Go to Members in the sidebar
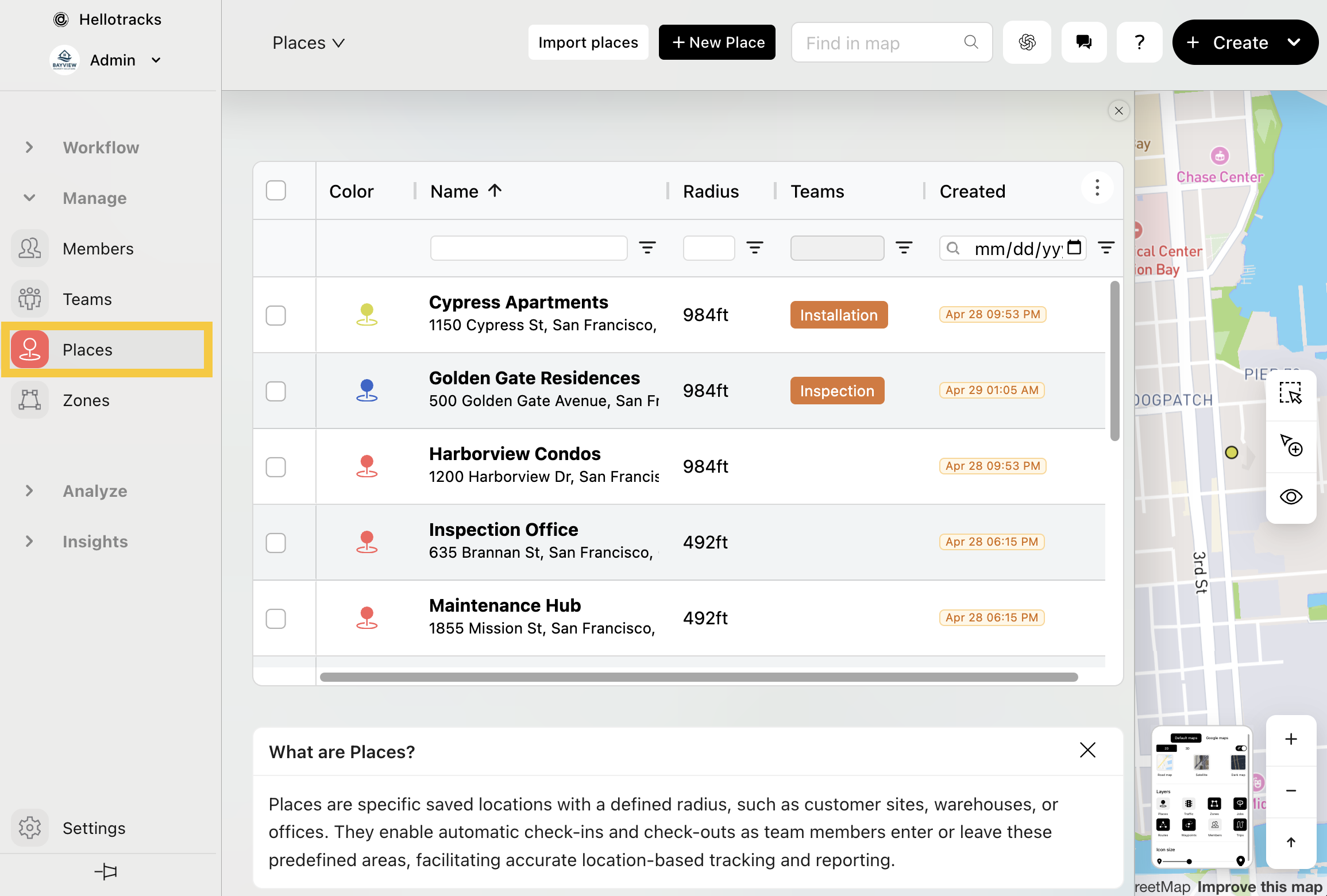 coord(98,249)
